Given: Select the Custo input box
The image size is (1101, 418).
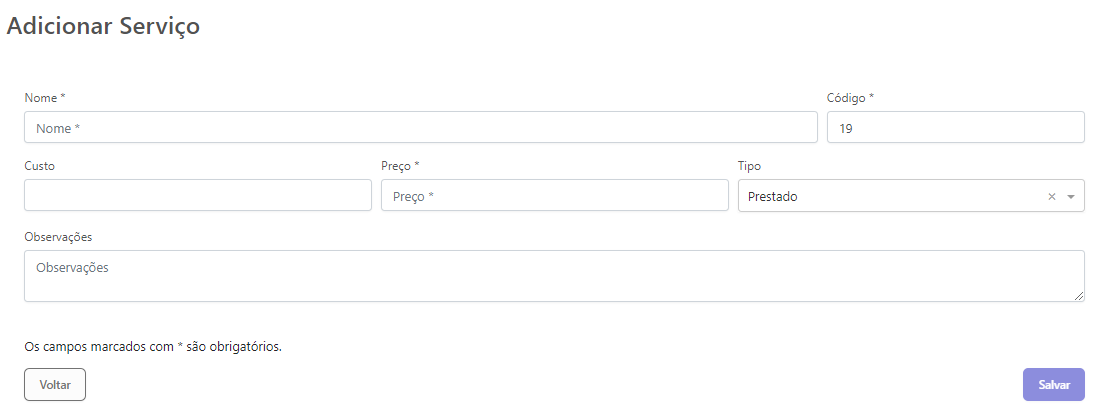Looking at the screenshot, I should click(x=197, y=196).
